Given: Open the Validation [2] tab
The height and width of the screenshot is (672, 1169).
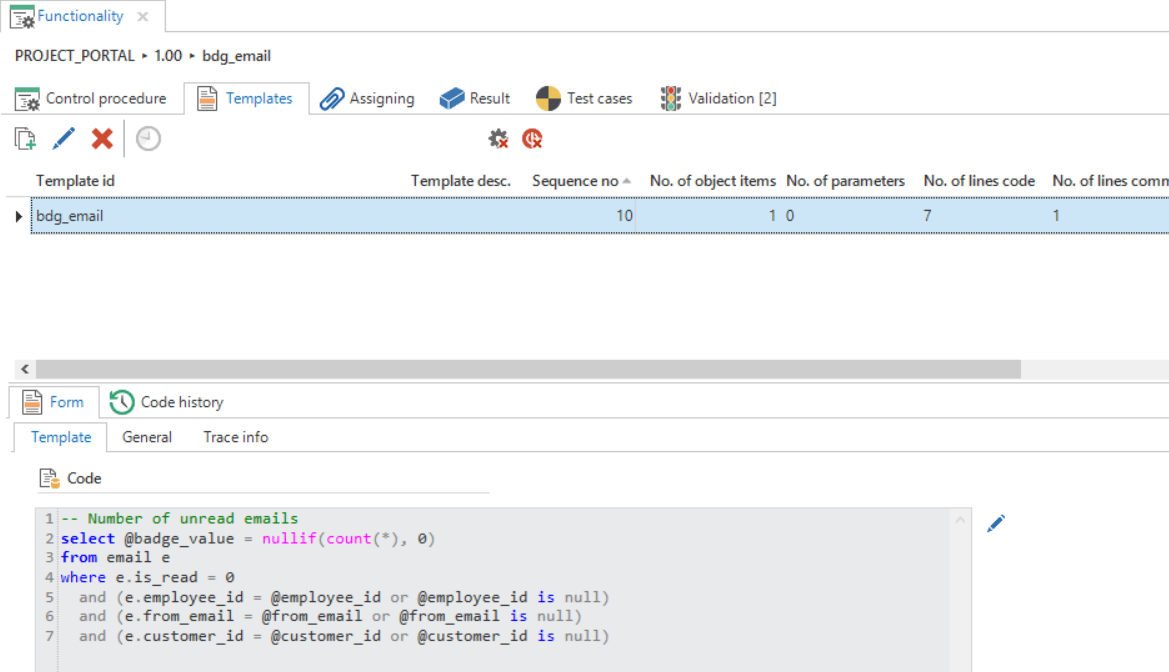Looking at the screenshot, I should pyautogui.click(x=719, y=98).
